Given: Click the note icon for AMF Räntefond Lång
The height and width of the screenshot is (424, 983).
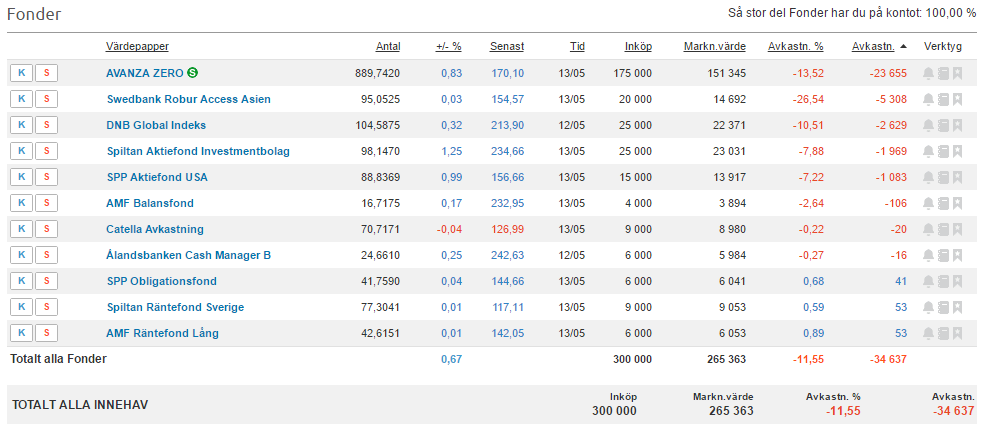Looking at the screenshot, I should pos(943,333).
